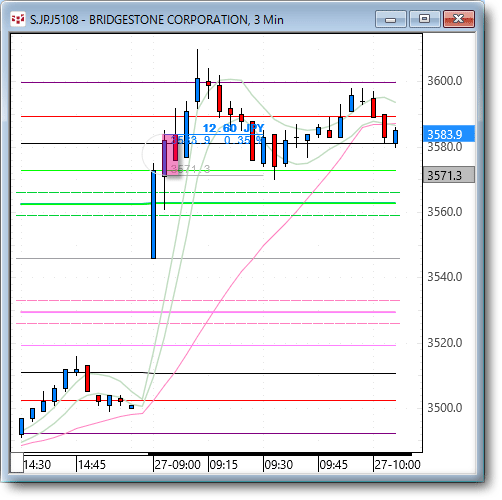Click the 09:30 time axis label

click(x=279, y=464)
